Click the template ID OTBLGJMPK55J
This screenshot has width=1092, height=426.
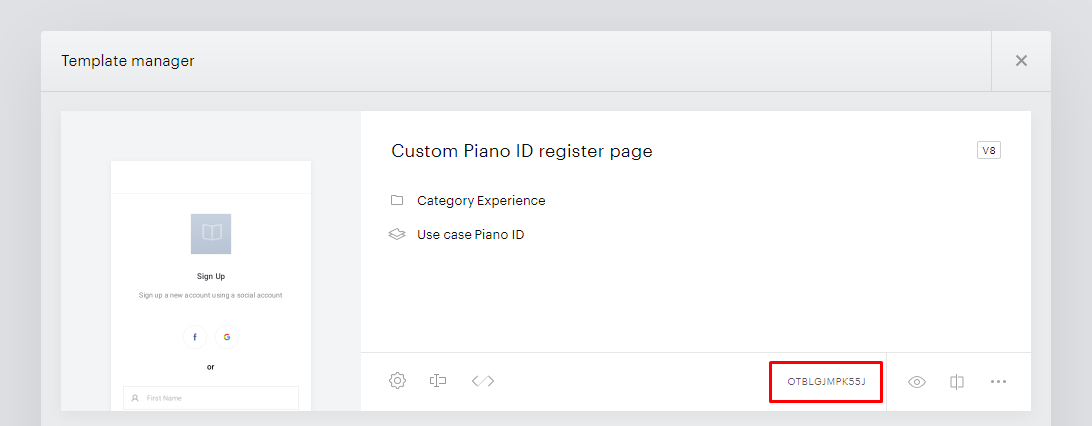(826, 381)
